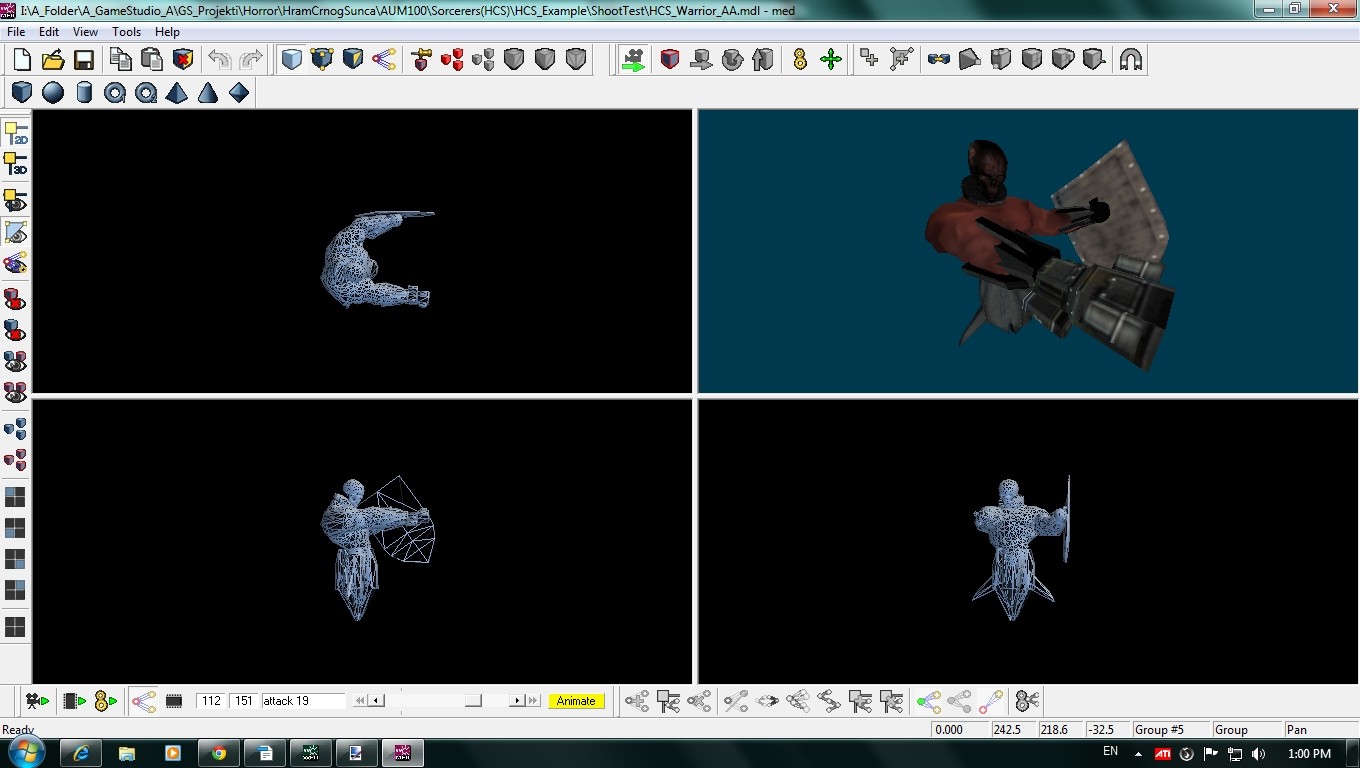Open a model file with folder icon
Image resolution: width=1360 pixels, height=768 pixels.
pos(53,60)
